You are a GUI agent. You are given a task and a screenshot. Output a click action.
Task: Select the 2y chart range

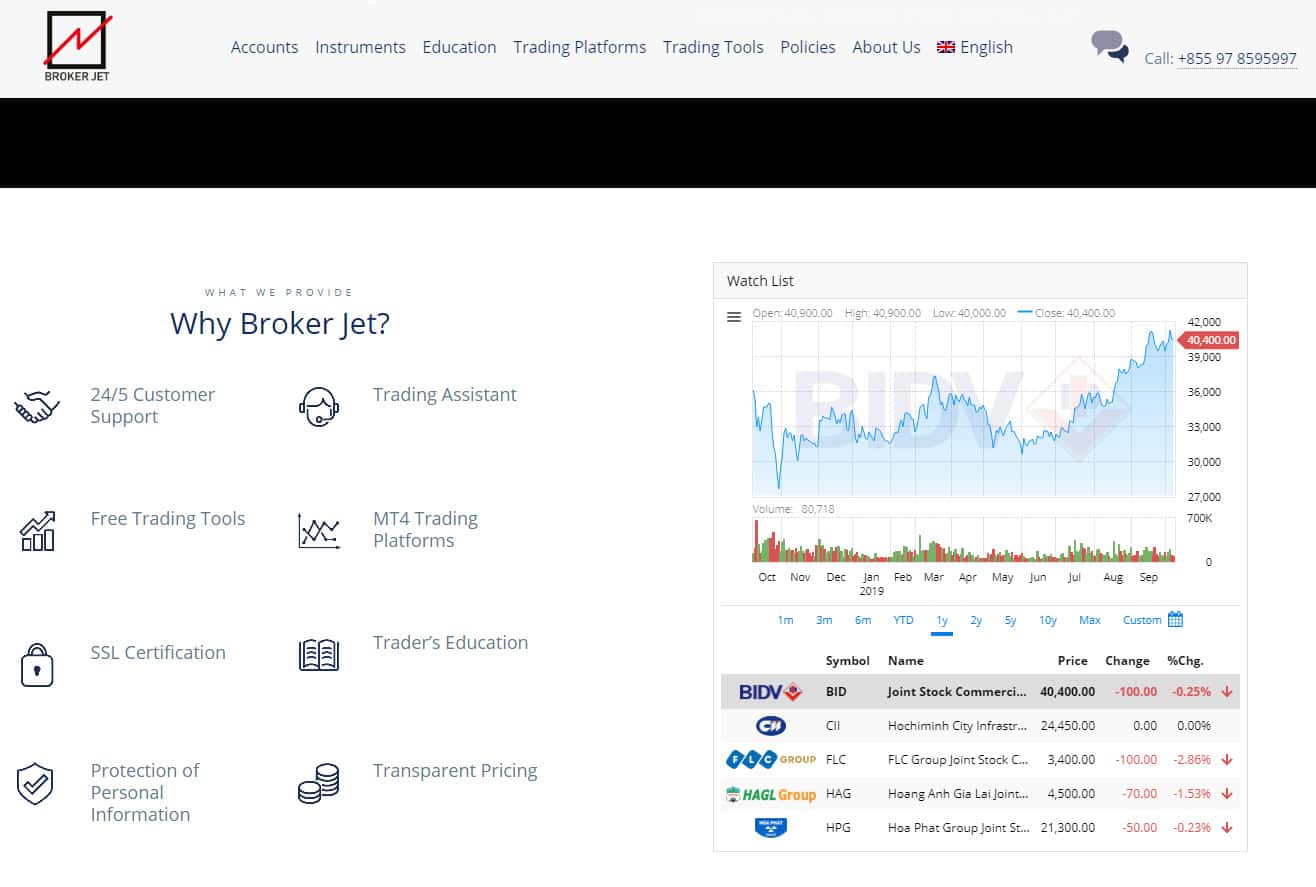976,620
